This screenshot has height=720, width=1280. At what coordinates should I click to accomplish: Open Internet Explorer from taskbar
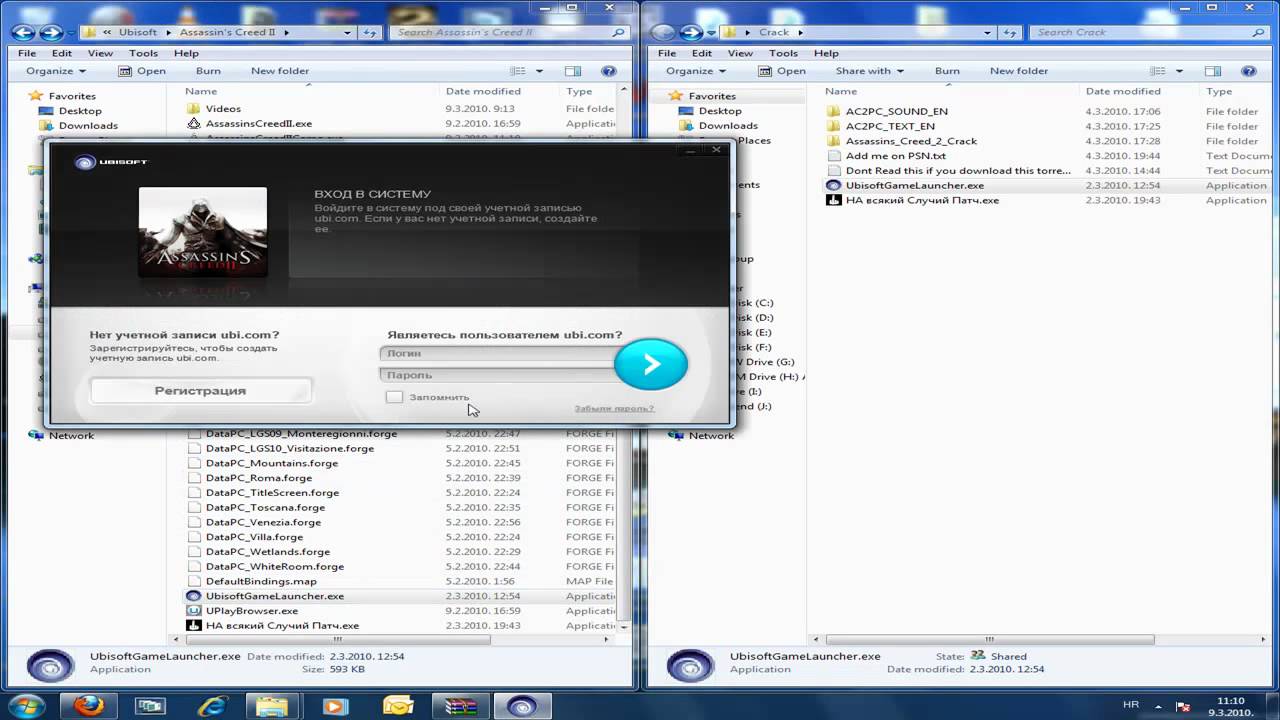click(x=213, y=706)
